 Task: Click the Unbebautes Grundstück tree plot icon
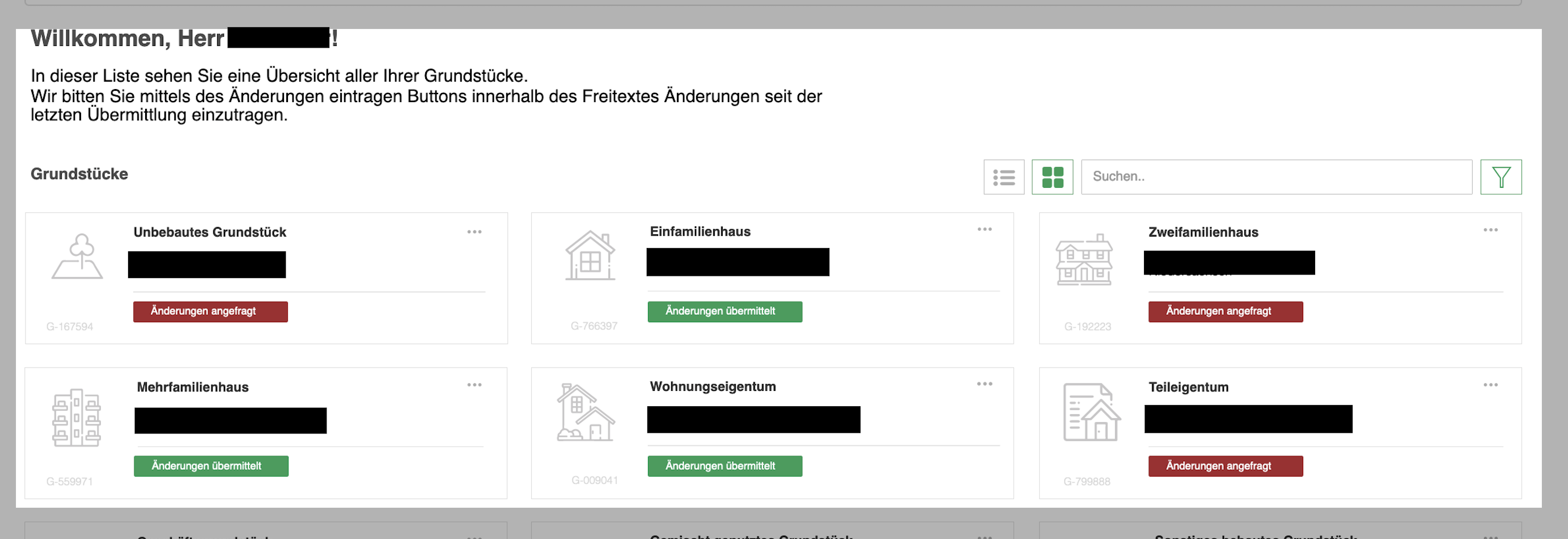[x=77, y=256]
